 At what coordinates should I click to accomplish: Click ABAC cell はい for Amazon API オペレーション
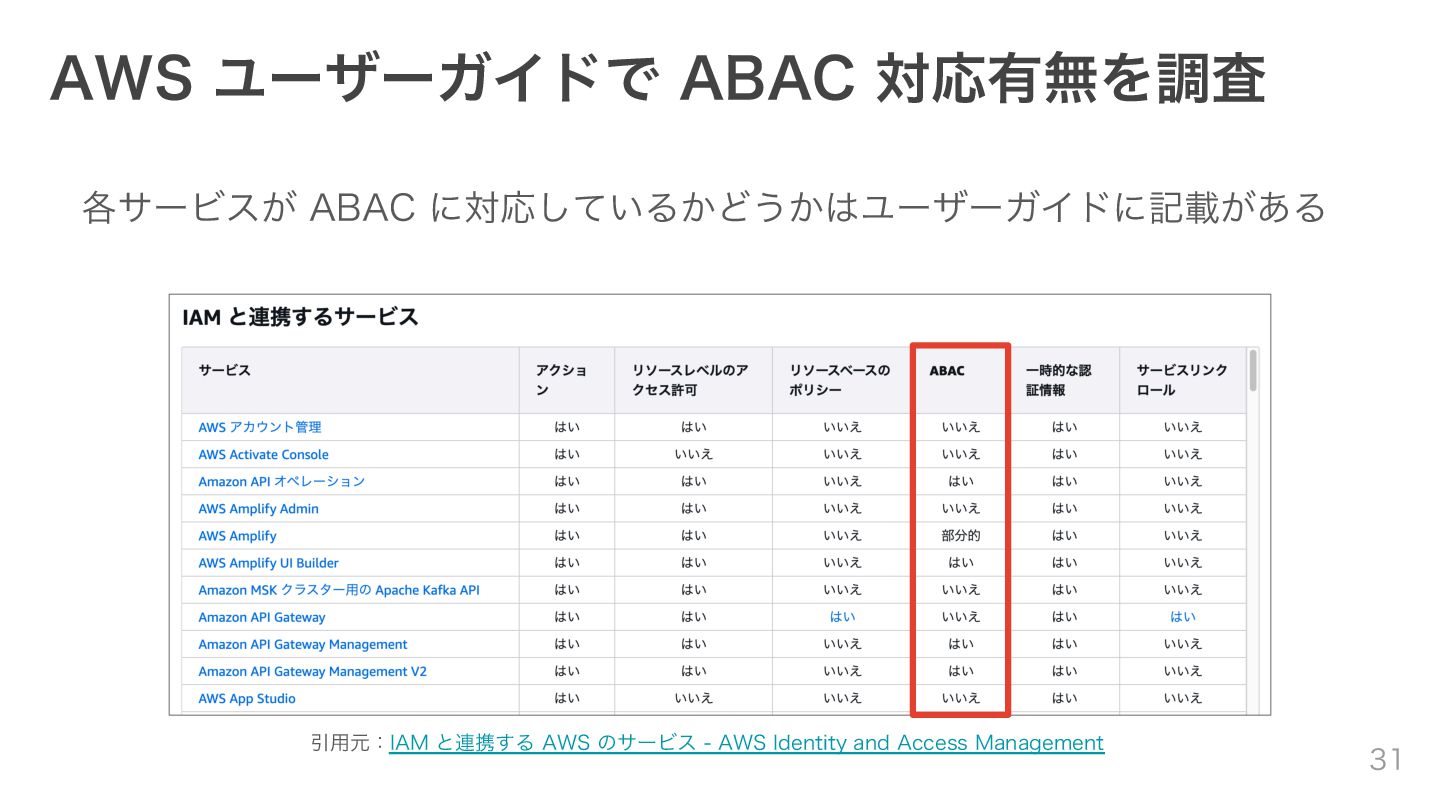coord(961,481)
